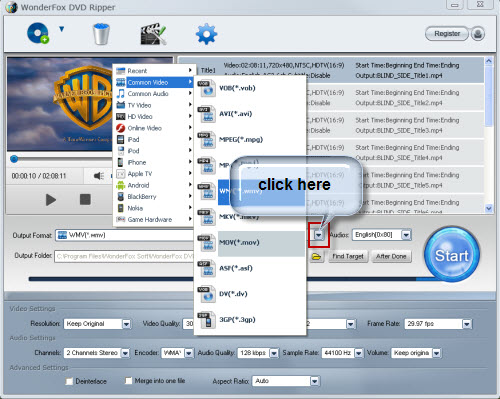Open the video edit clapperboard tool

tap(153, 34)
